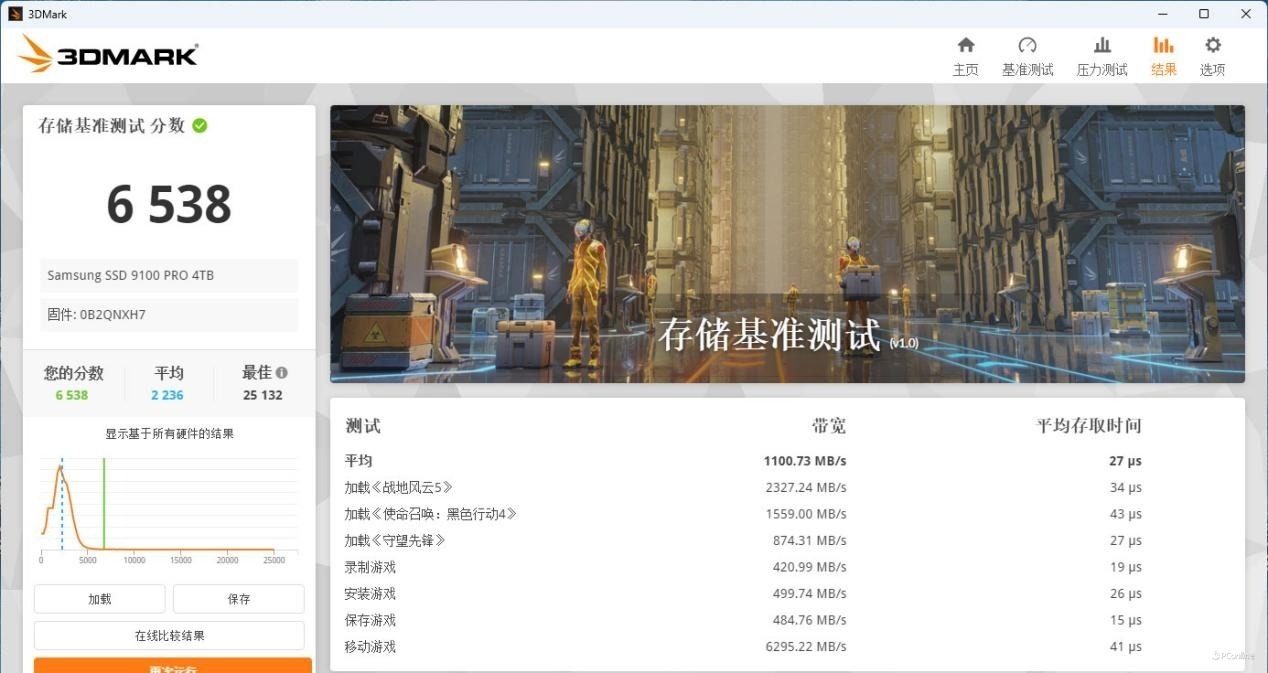Click the 3DMark app icon in title bar
1268x673 pixels.
coord(15,14)
